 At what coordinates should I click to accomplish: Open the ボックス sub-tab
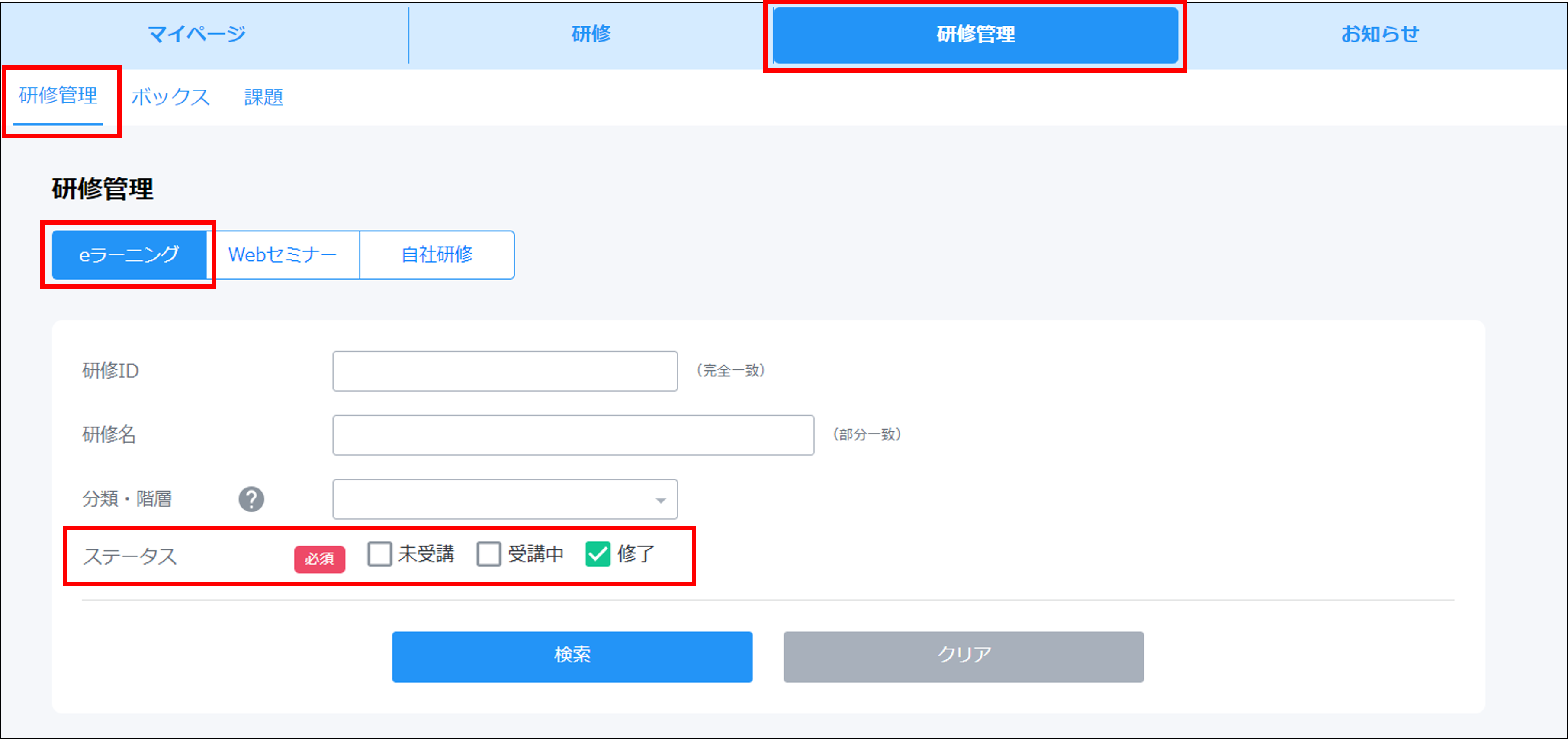point(170,97)
